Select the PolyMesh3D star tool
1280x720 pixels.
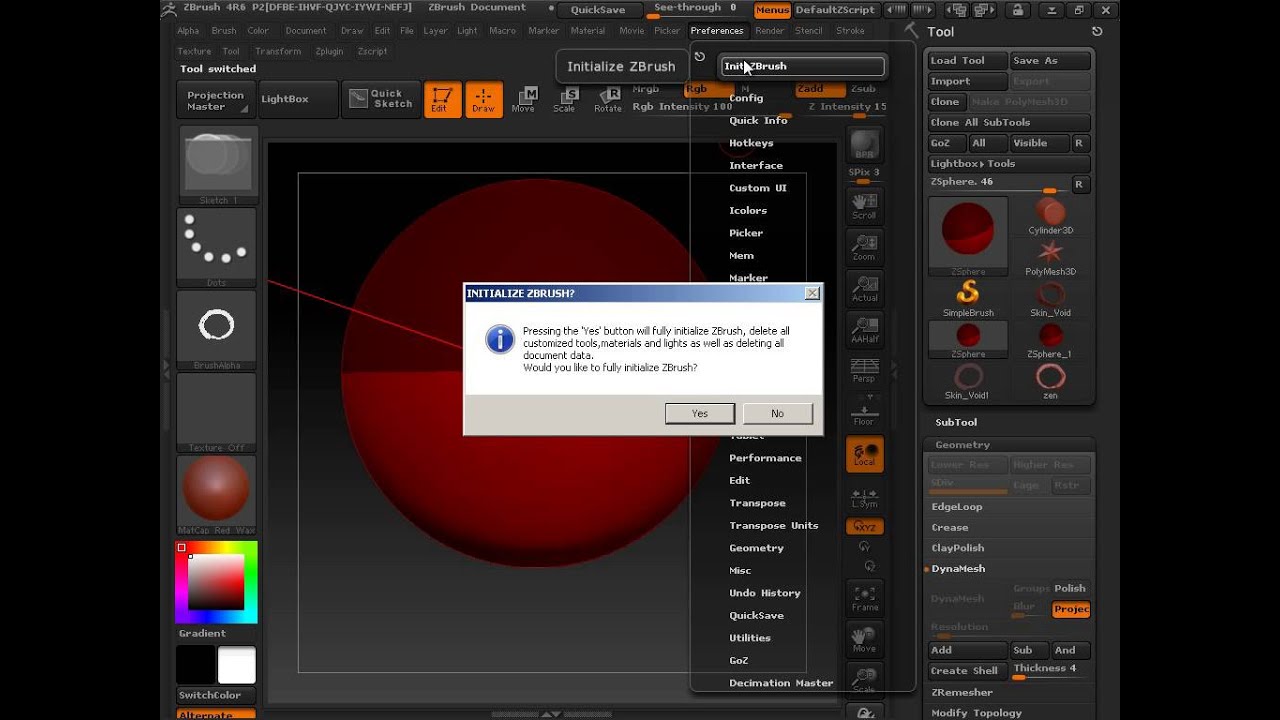tap(1050, 257)
